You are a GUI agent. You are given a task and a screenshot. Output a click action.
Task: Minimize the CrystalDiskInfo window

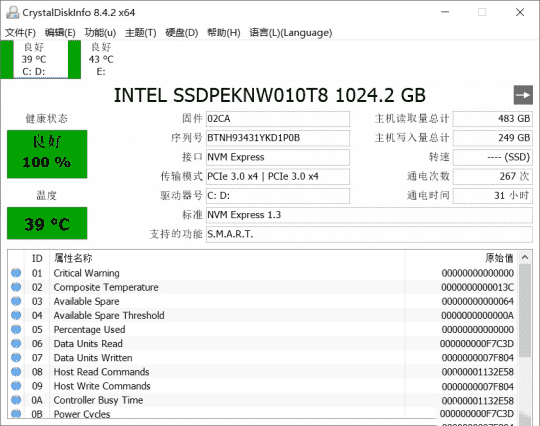coord(445,12)
